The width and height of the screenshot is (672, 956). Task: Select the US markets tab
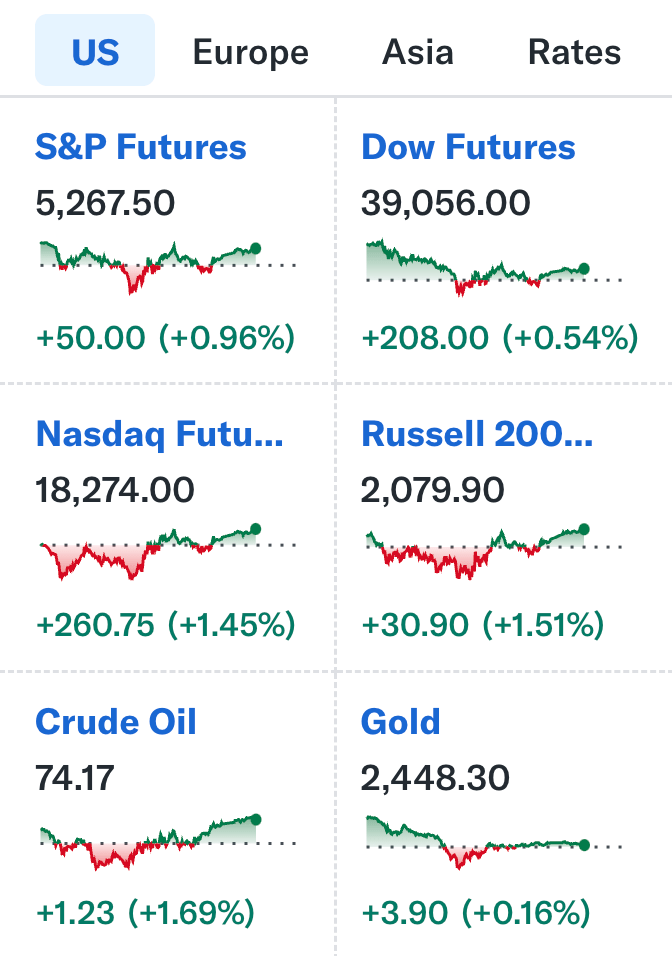(95, 51)
